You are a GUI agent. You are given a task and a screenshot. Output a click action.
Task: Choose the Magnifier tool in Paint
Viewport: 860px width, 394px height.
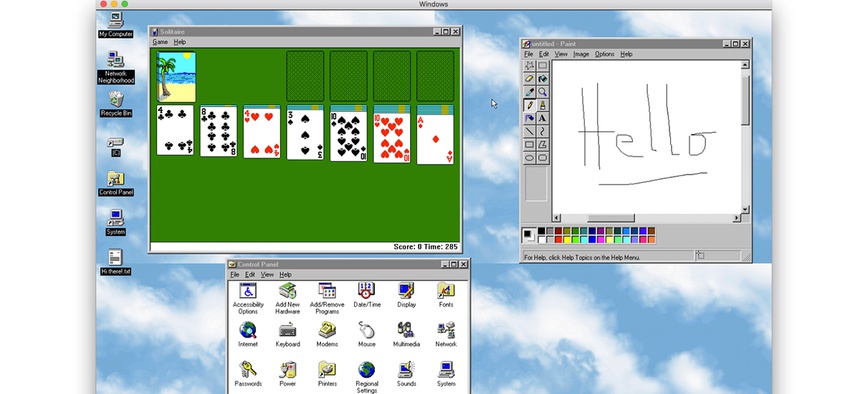pyautogui.click(x=542, y=92)
